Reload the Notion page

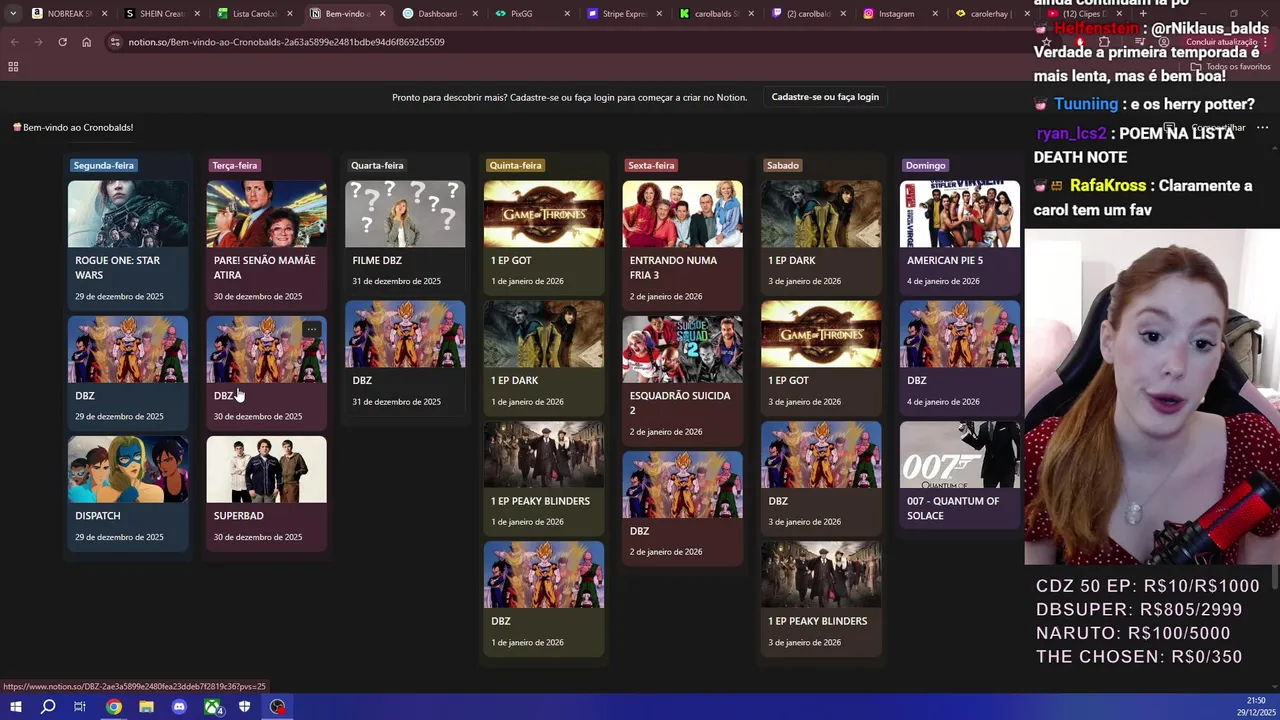(62, 42)
